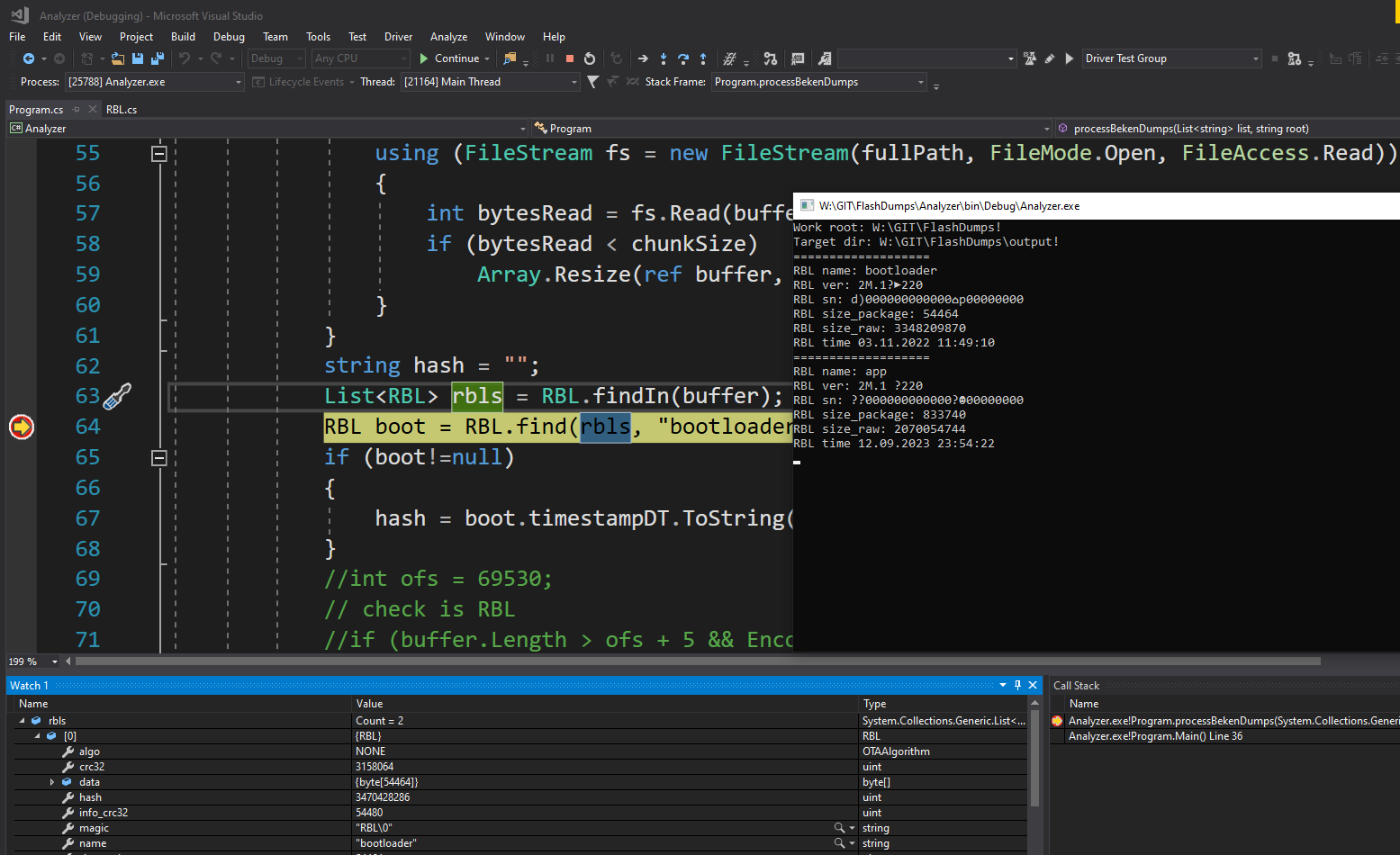
Task: Select Program.Main() Line 36 call stack frame
Action: tap(1155, 736)
